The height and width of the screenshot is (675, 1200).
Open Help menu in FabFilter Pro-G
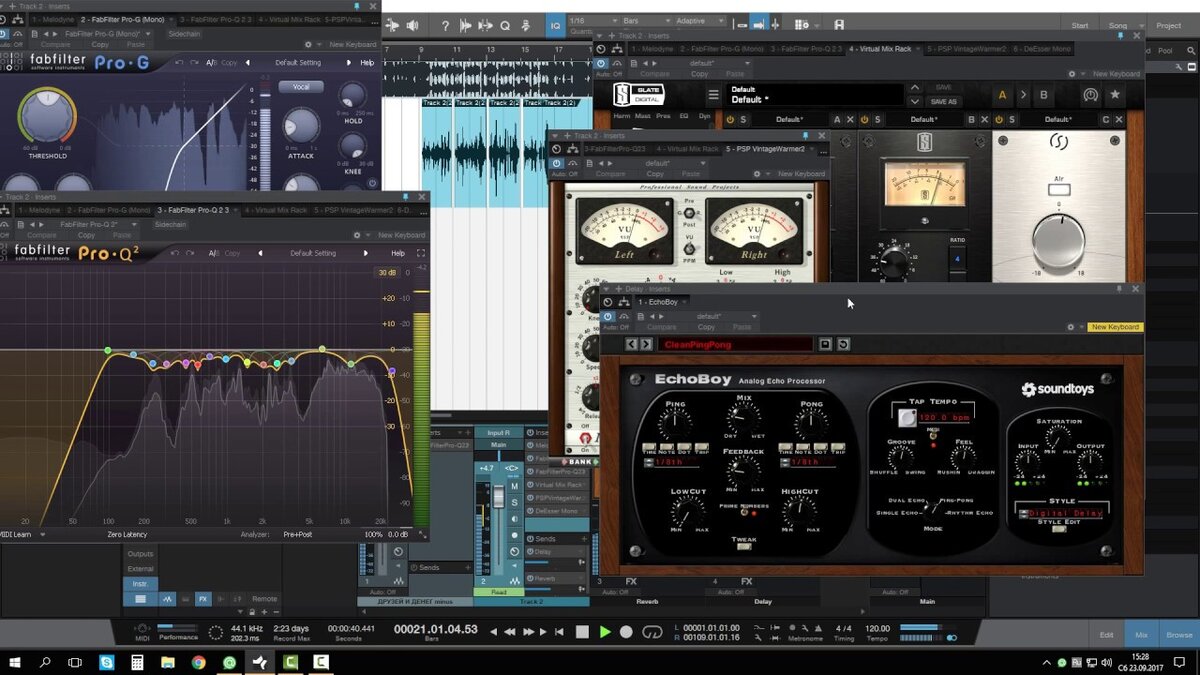[367, 62]
